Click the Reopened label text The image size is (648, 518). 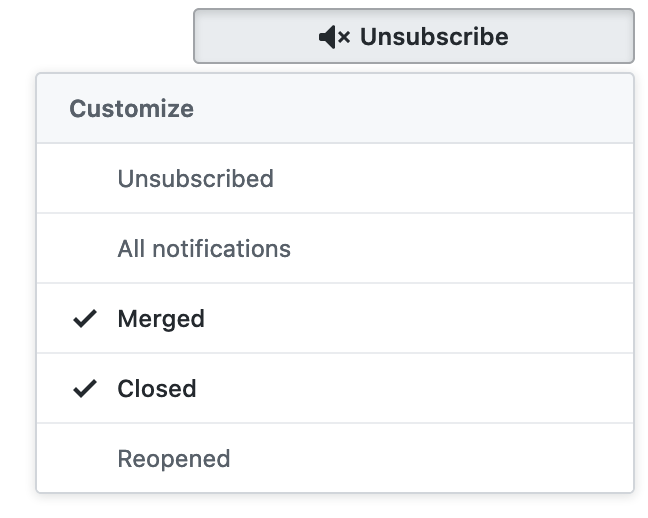point(174,459)
